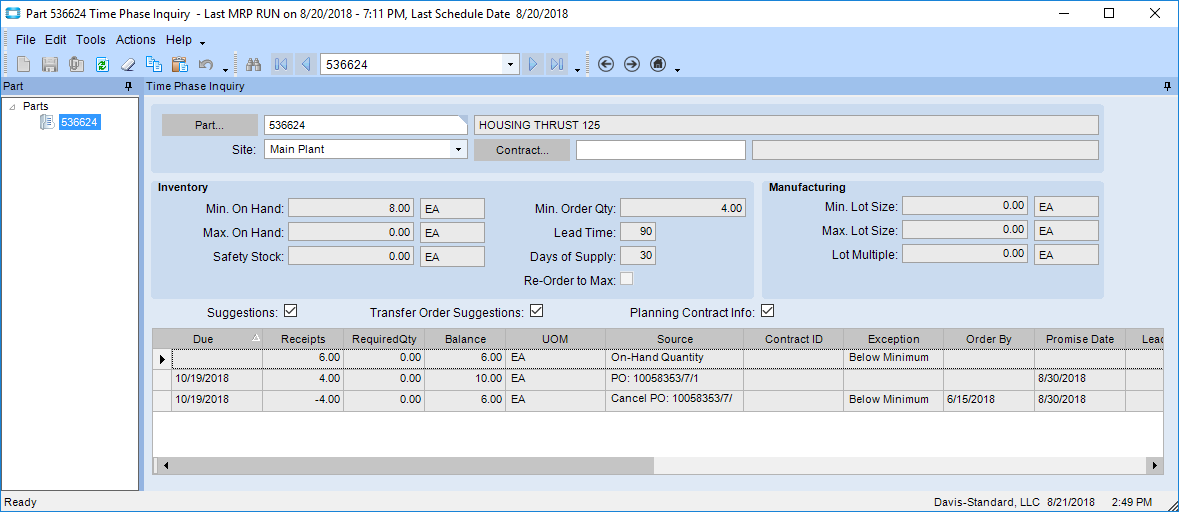Viewport: 1179px width, 512px height.
Task: Toggle Transfer Order Suggestions checkbox
Action: tap(537, 311)
